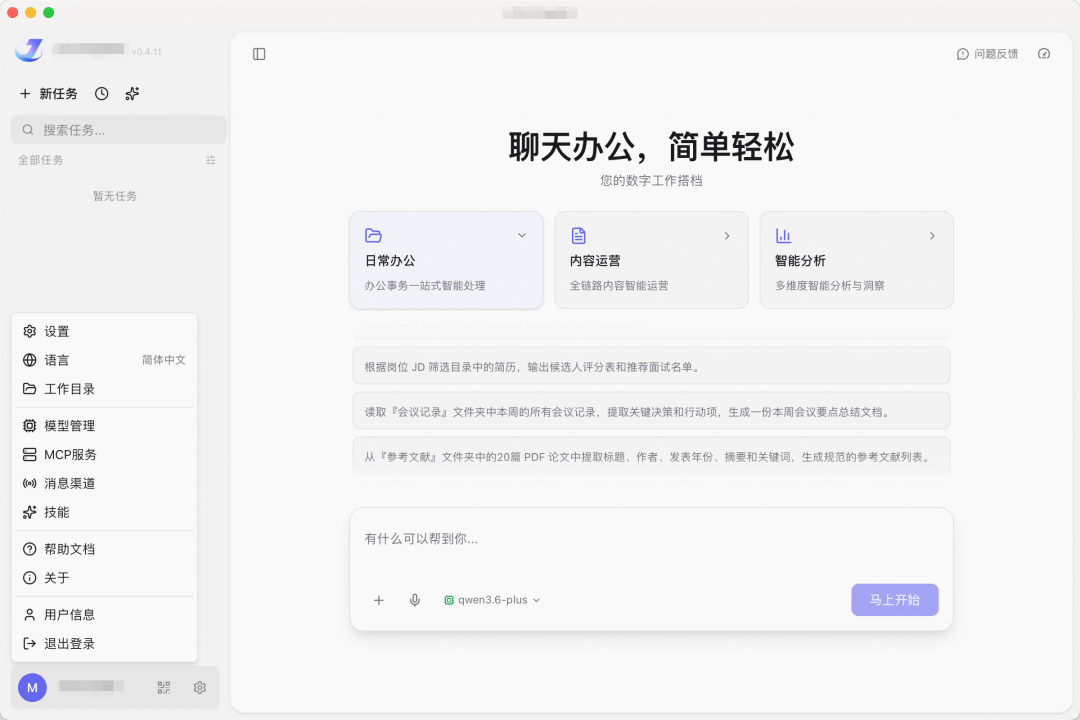Open 消息渠道 menu item

(x=105, y=484)
